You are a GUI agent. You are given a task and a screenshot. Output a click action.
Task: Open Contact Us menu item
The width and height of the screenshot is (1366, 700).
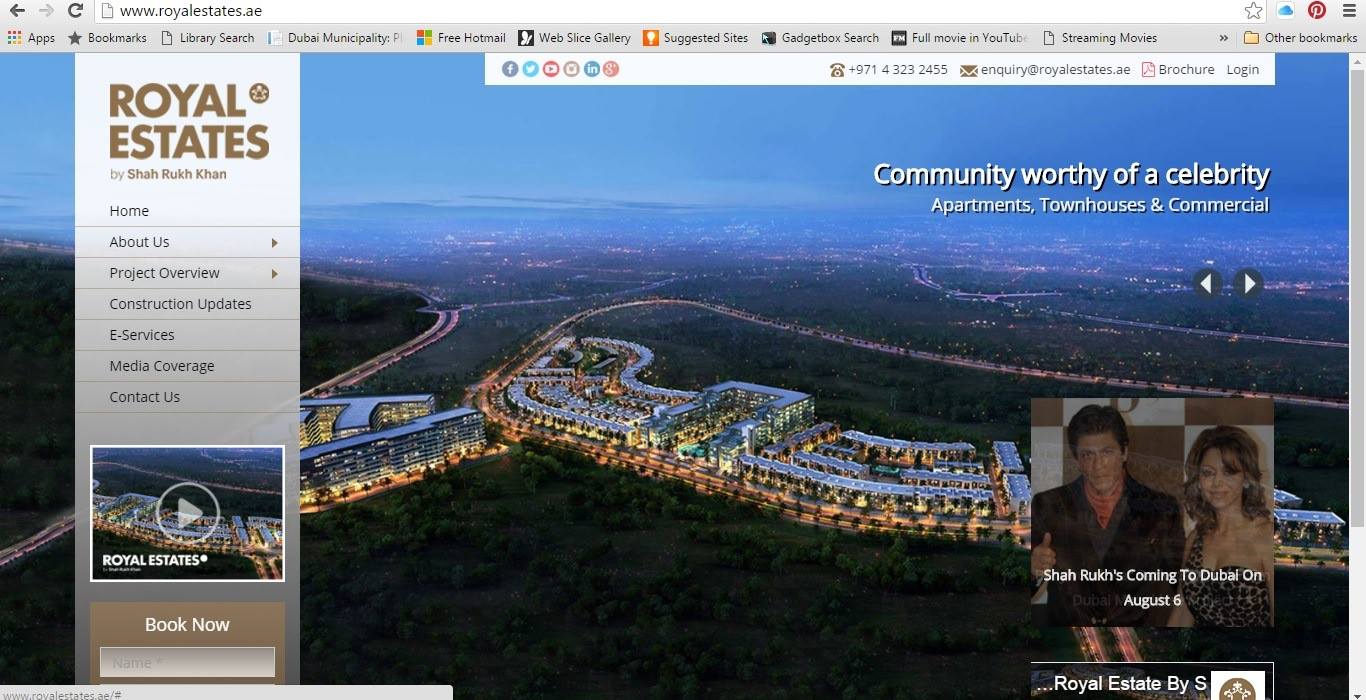click(145, 397)
